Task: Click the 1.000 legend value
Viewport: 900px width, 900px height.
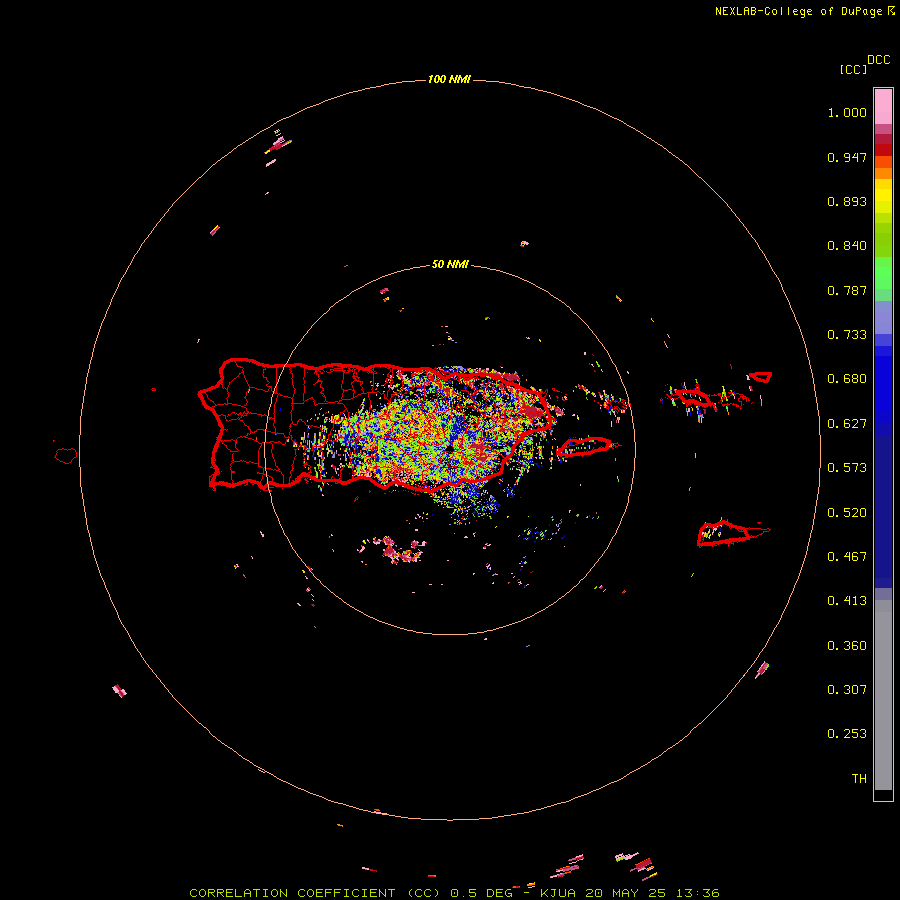Action: pyautogui.click(x=847, y=112)
